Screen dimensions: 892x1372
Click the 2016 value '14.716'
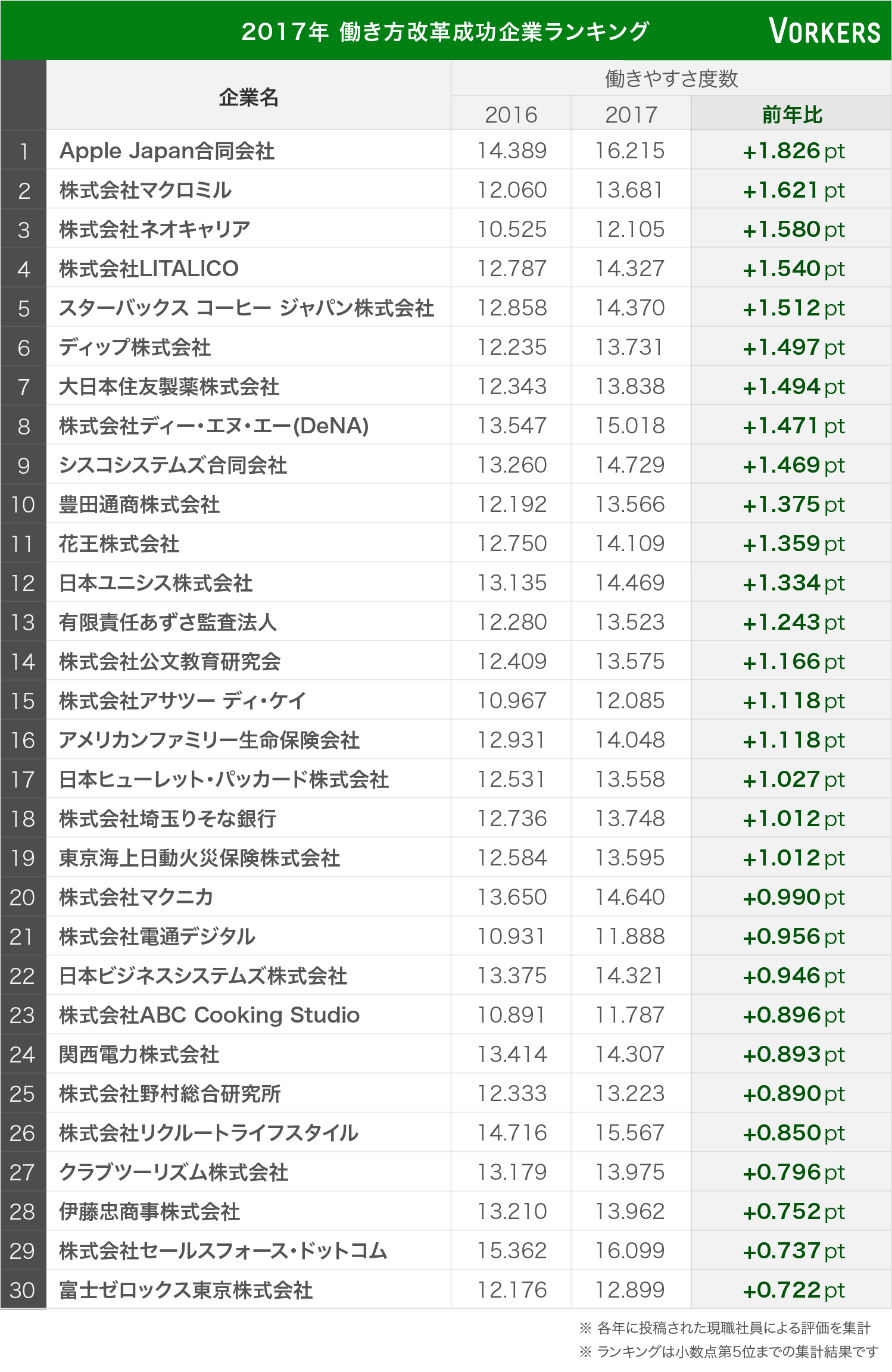pyautogui.click(x=512, y=1133)
